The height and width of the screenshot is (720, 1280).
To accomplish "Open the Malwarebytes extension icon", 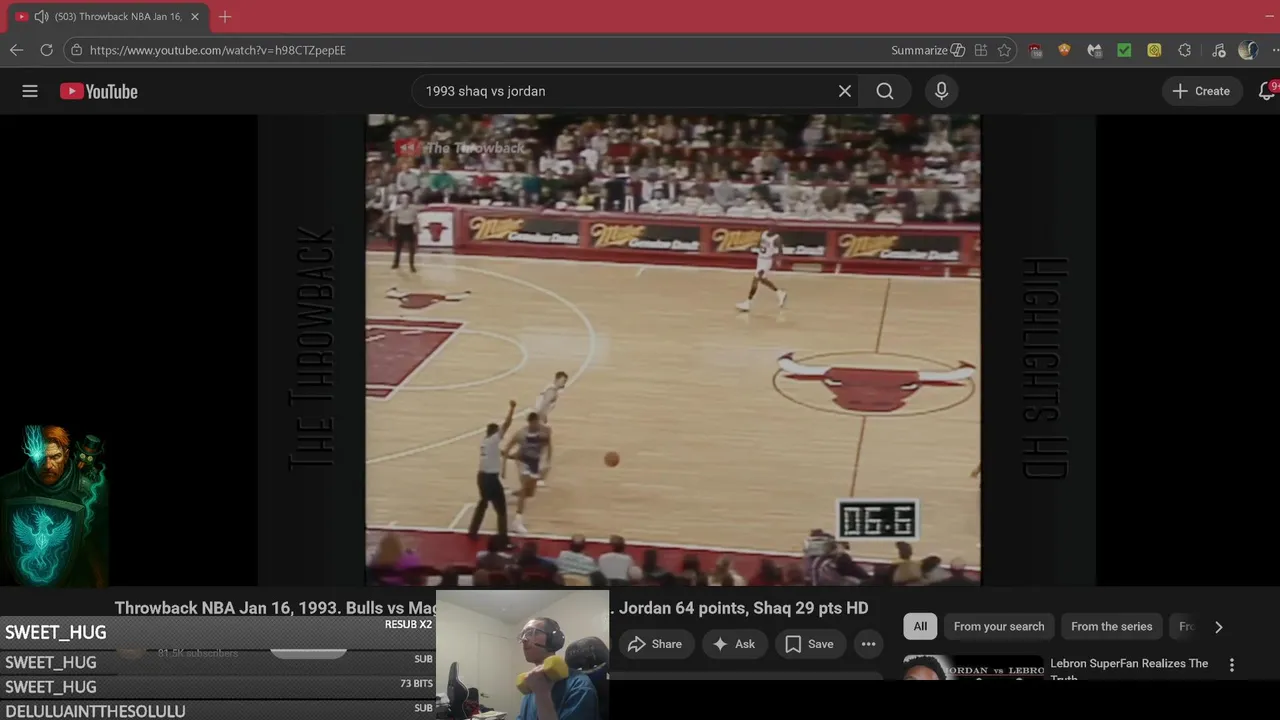I will pyautogui.click(x=1094, y=50).
